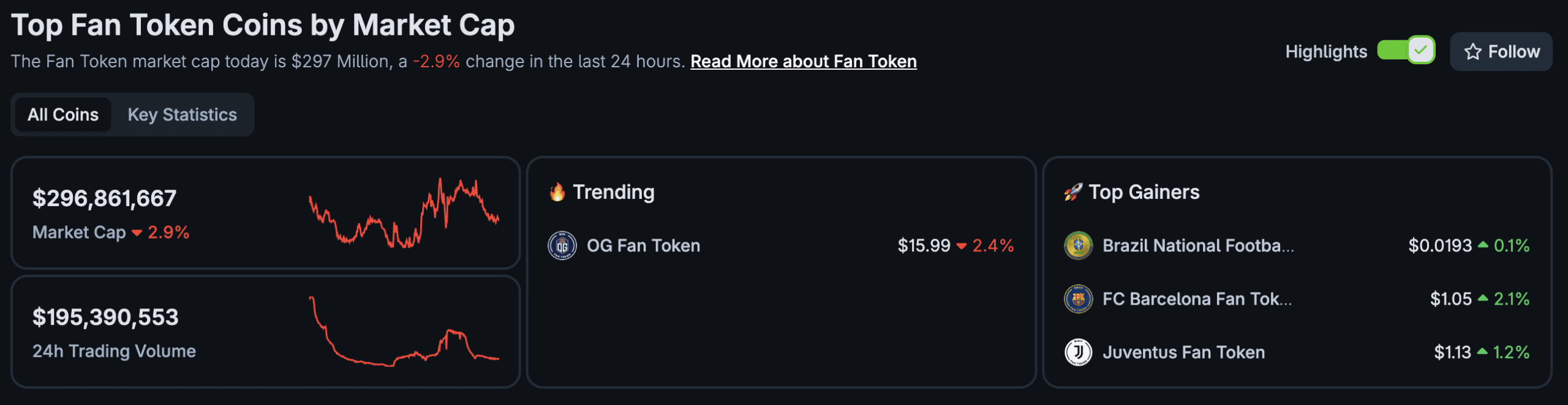The width and height of the screenshot is (1568, 405).
Task: Disable the Highlights toggle
Action: click(x=1406, y=50)
